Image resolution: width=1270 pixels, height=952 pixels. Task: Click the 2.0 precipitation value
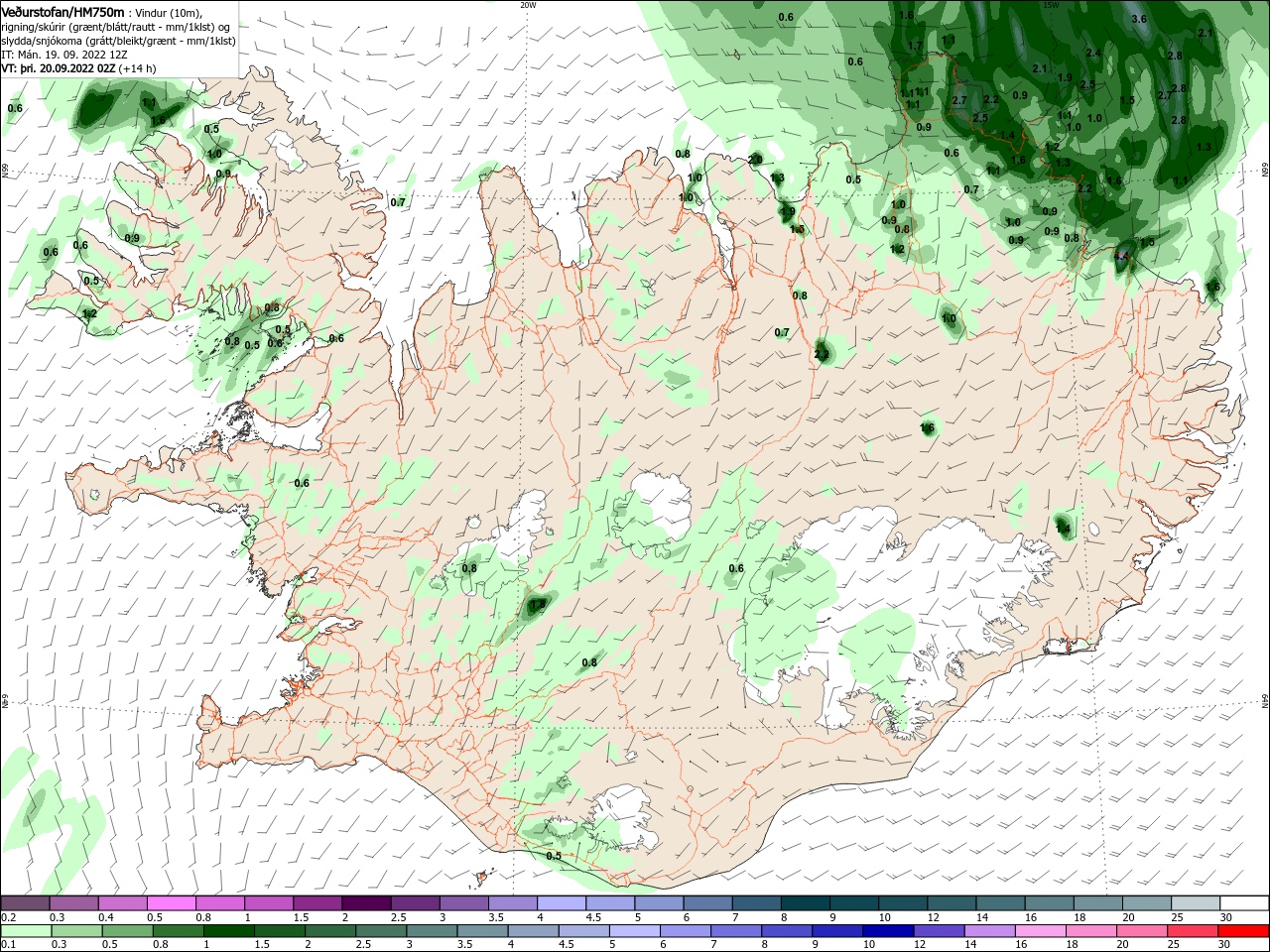(x=755, y=159)
